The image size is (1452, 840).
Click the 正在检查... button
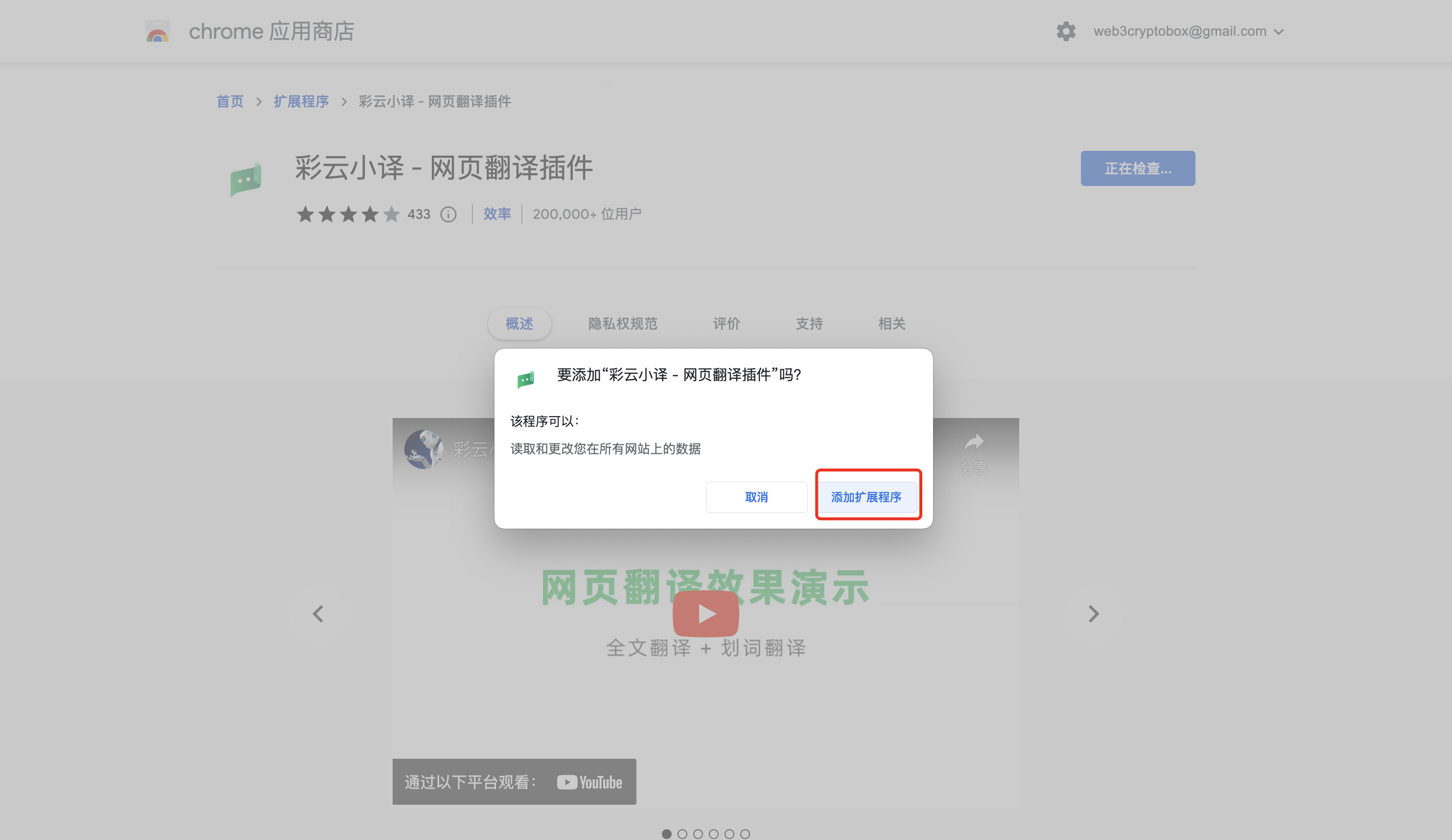click(1137, 168)
